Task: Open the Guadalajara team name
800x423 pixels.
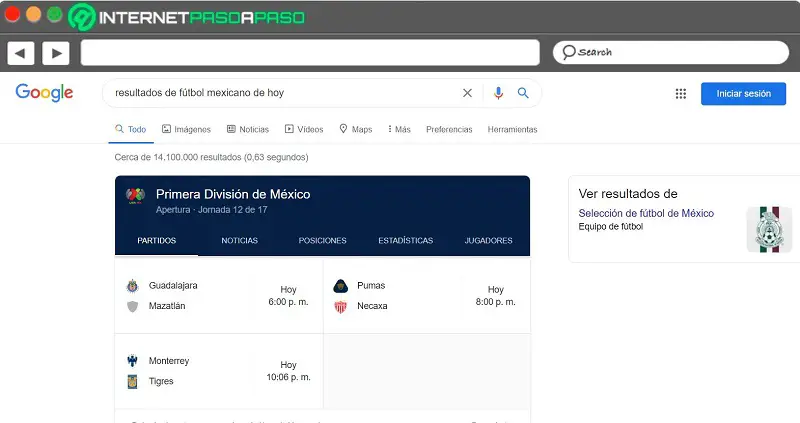Action: [x=173, y=286]
